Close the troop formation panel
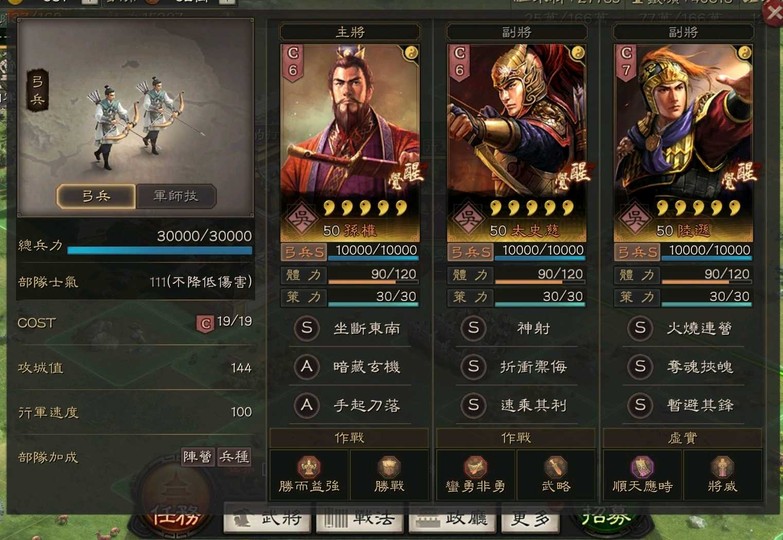 tap(773, 12)
